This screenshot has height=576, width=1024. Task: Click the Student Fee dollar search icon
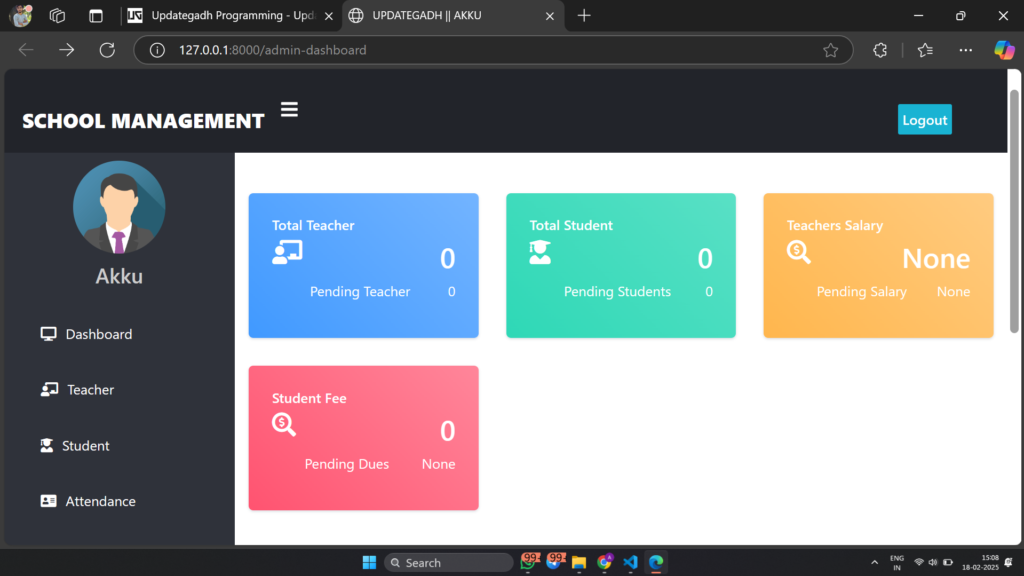[284, 424]
